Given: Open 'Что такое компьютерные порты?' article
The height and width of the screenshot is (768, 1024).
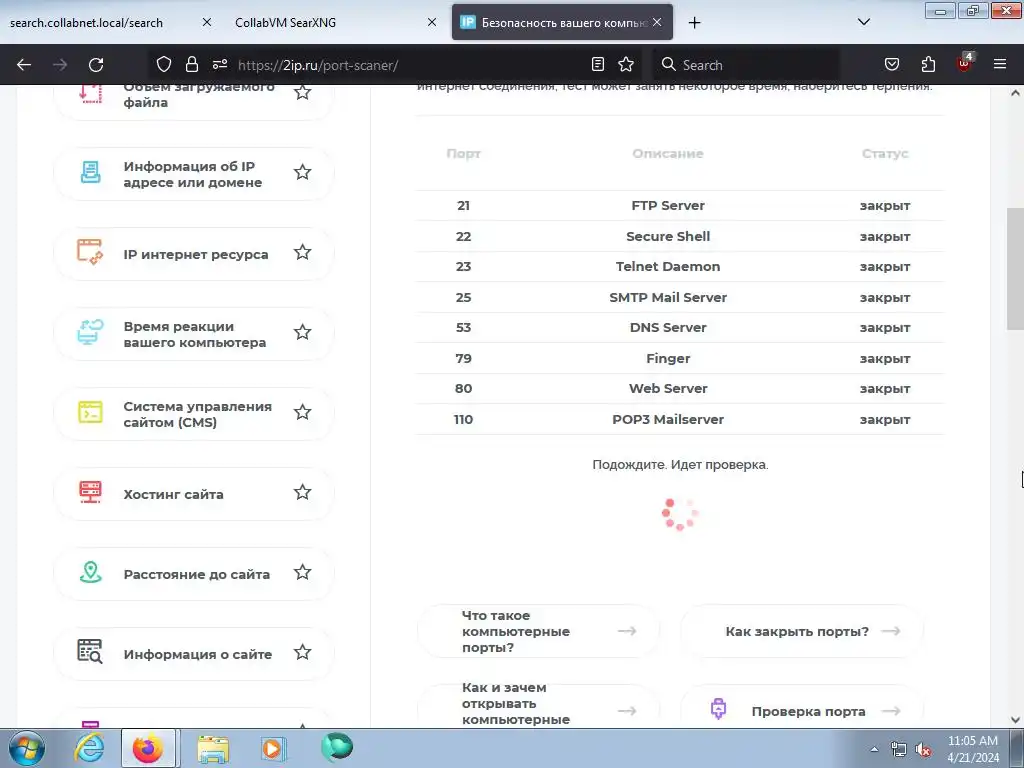Looking at the screenshot, I should (x=539, y=632).
